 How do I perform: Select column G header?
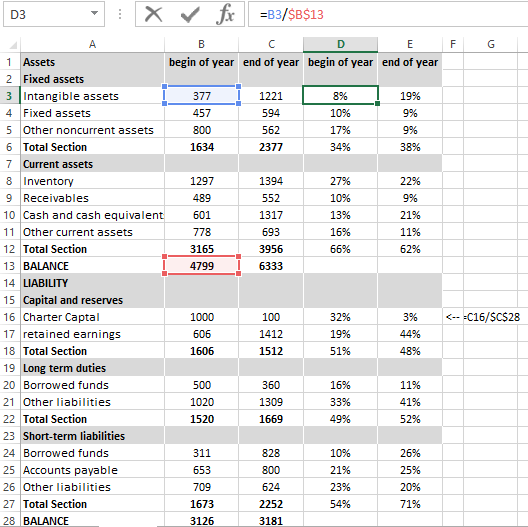pos(491,44)
